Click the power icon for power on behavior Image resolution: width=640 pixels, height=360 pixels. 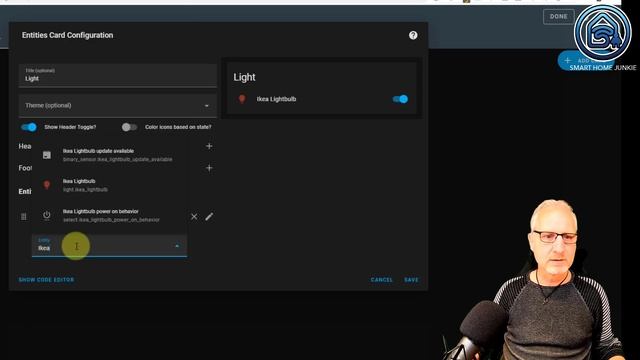[x=47, y=215]
